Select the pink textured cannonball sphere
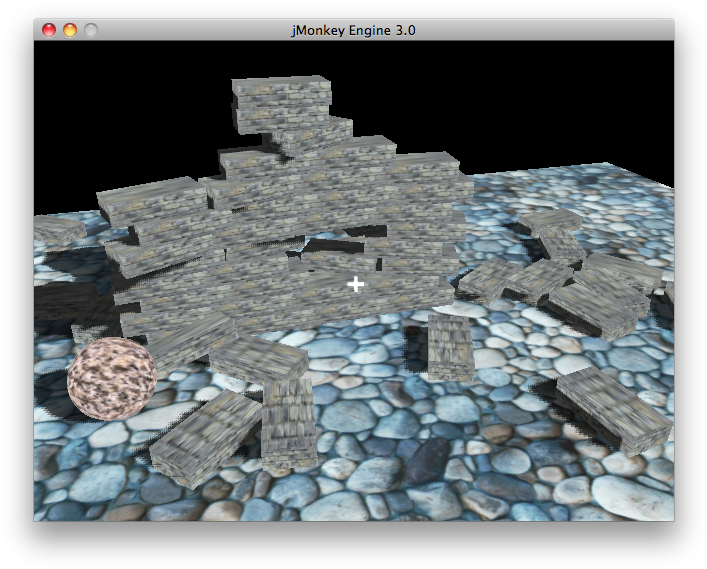The height and width of the screenshot is (569, 707). pos(111,378)
